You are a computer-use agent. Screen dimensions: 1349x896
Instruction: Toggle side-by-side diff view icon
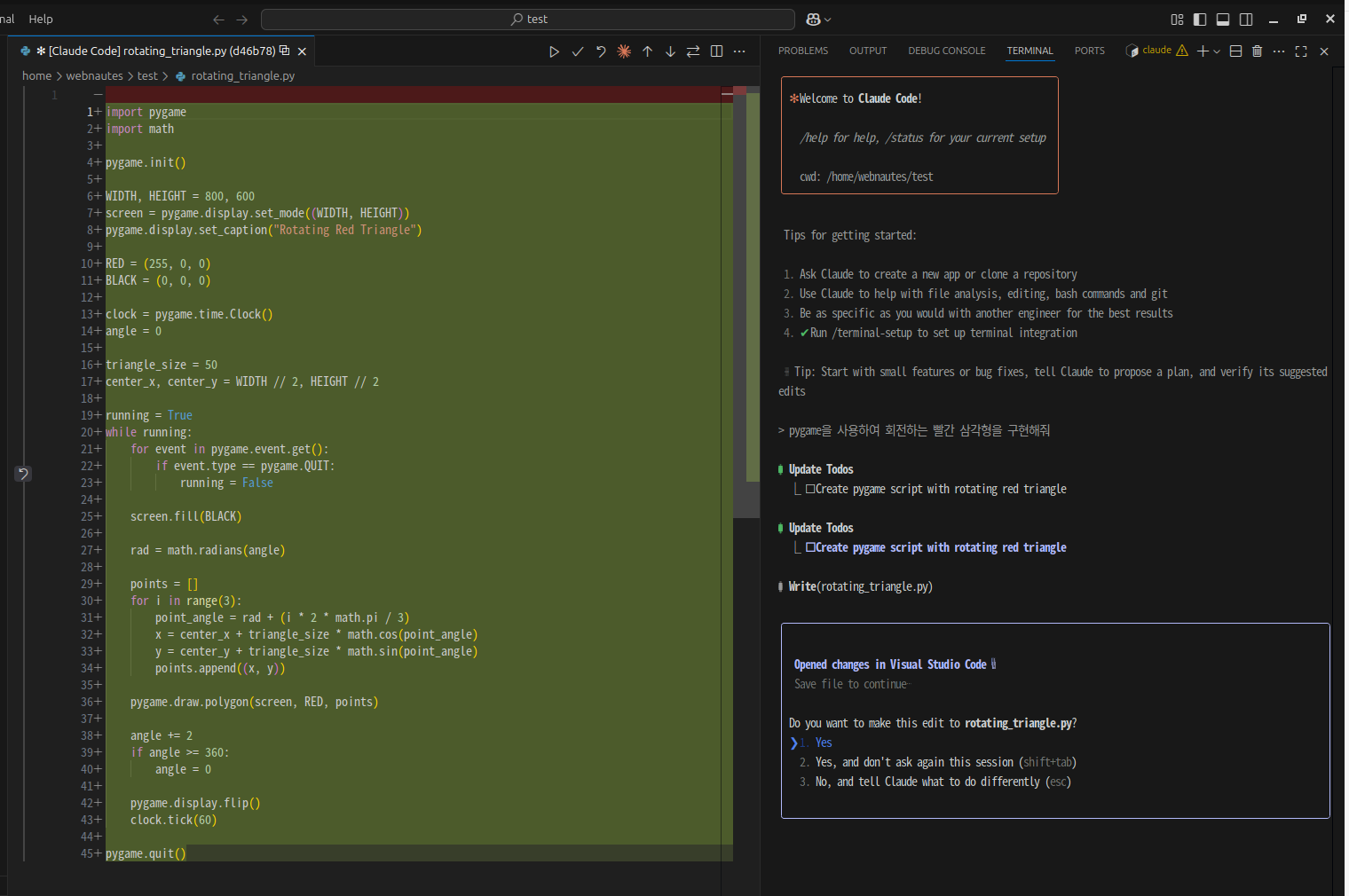coord(716,51)
